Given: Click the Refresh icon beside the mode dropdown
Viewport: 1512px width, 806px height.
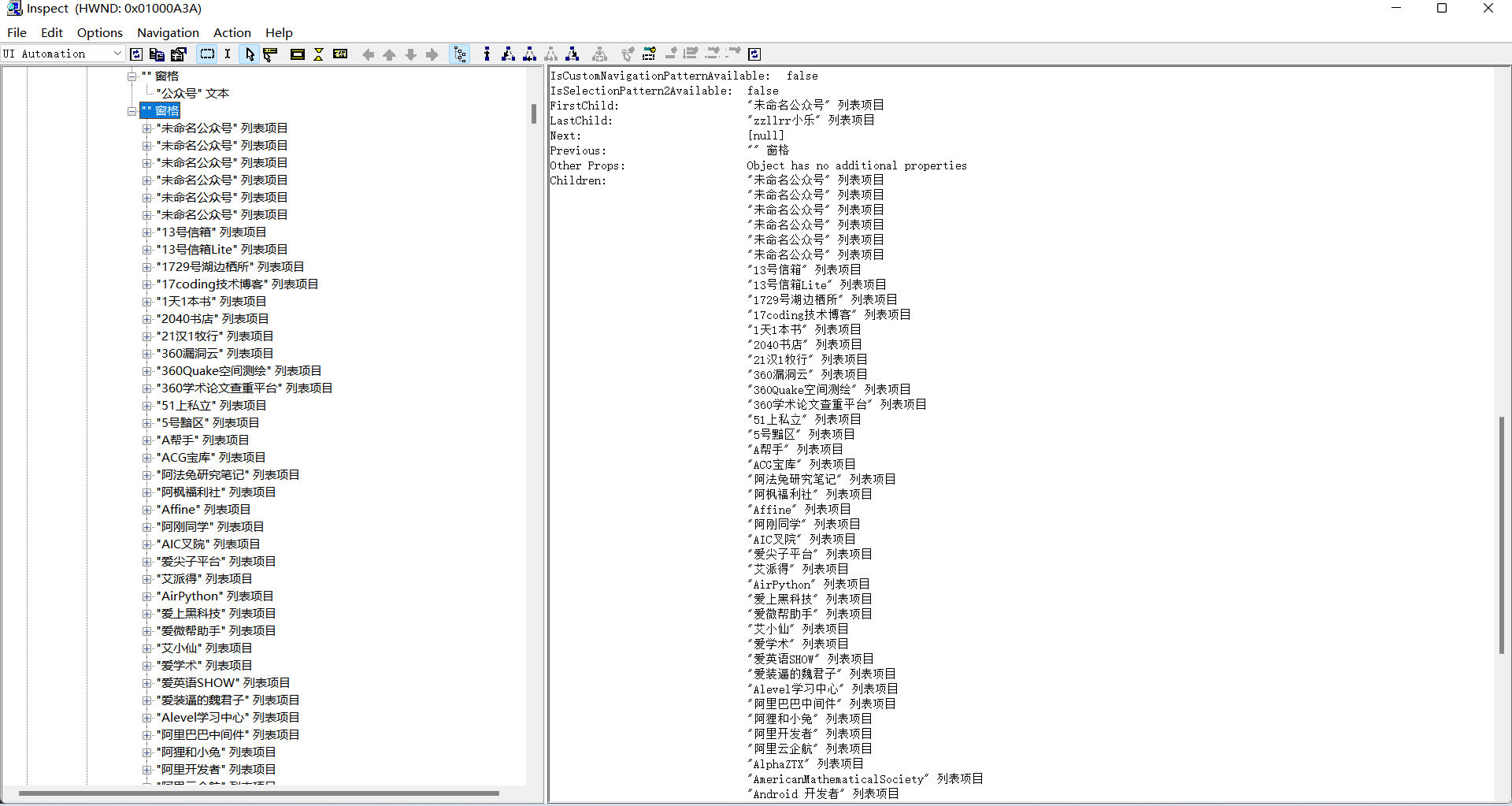Looking at the screenshot, I should point(136,54).
